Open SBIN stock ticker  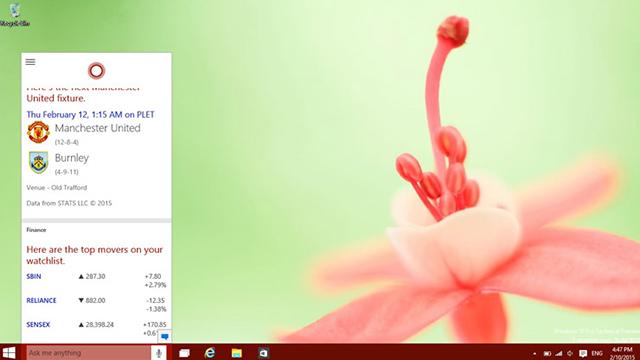[x=33, y=276]
